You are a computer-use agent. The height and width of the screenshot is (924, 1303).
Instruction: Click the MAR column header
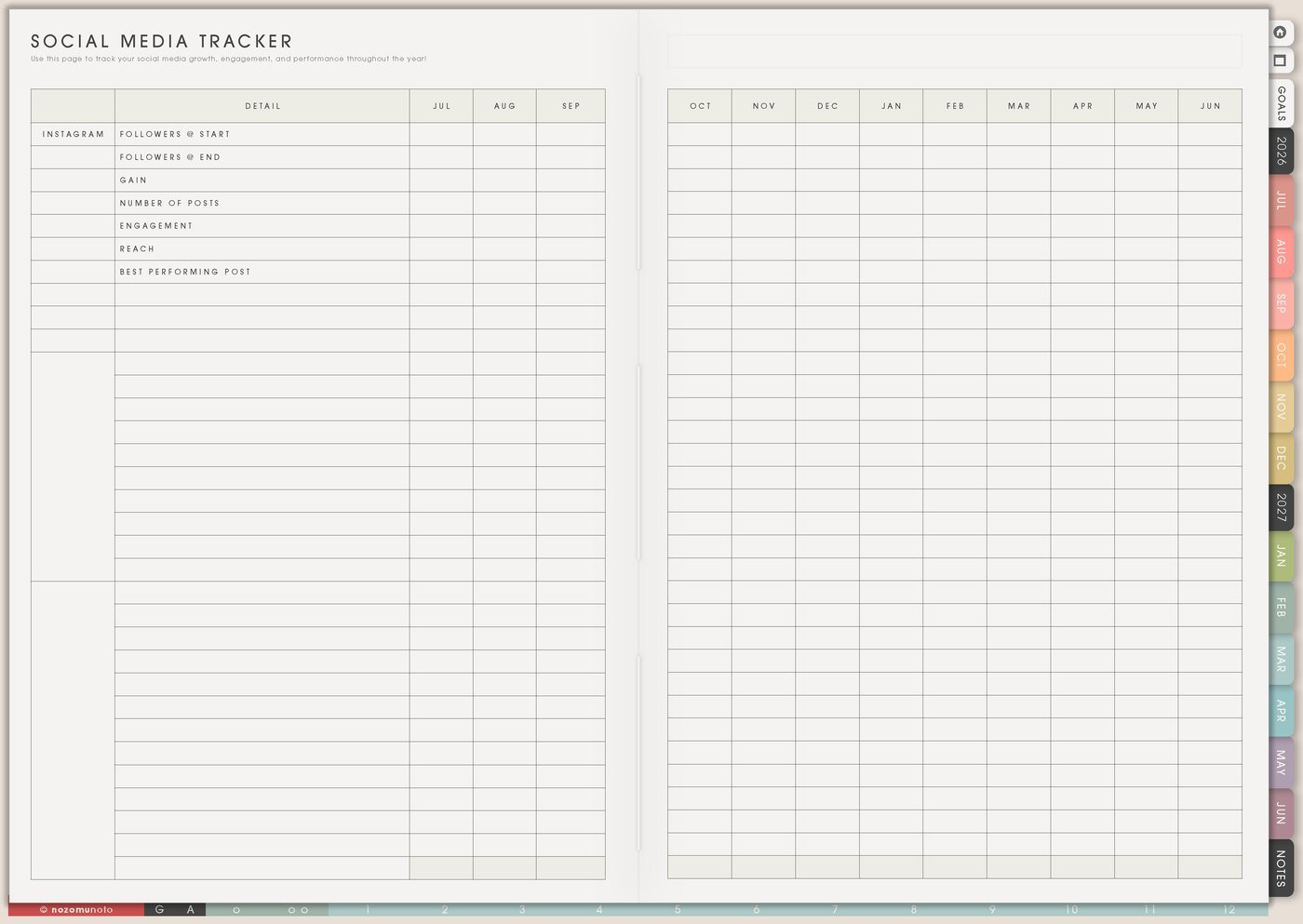tap(1019, 106)
